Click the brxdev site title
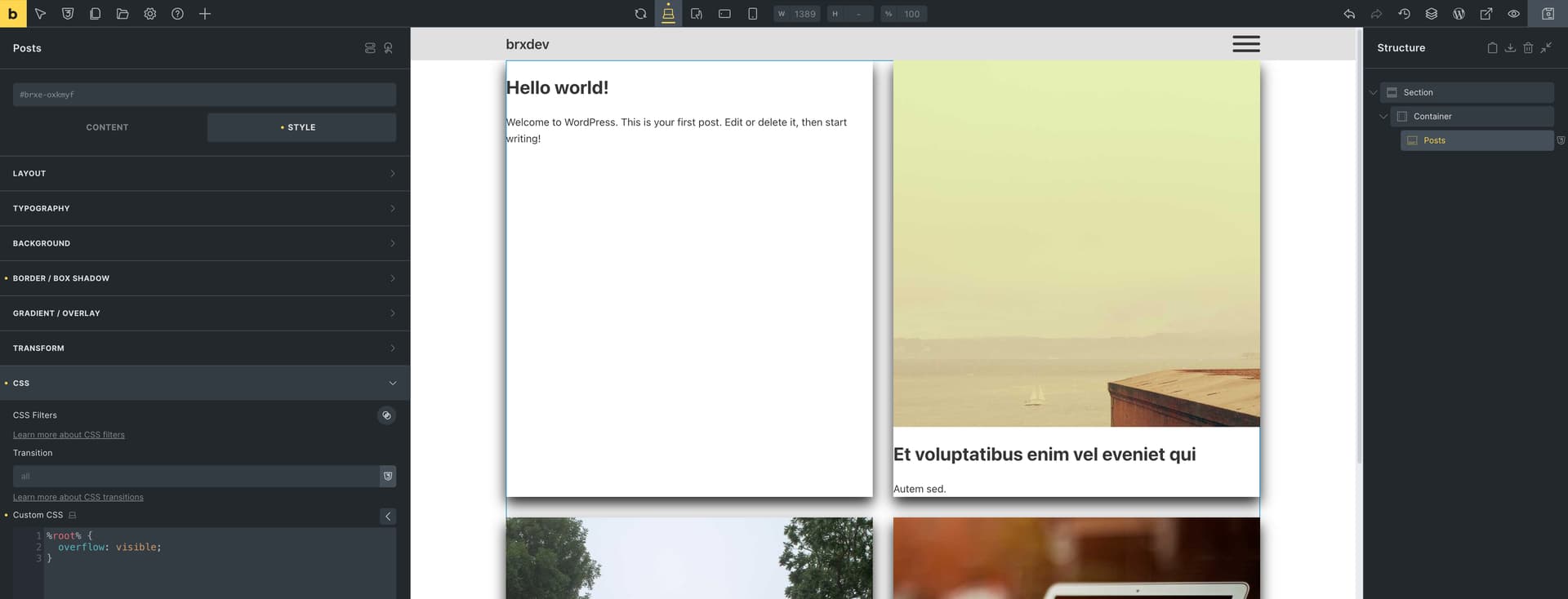The image size is (1568, 599). [x=528, y=44]
